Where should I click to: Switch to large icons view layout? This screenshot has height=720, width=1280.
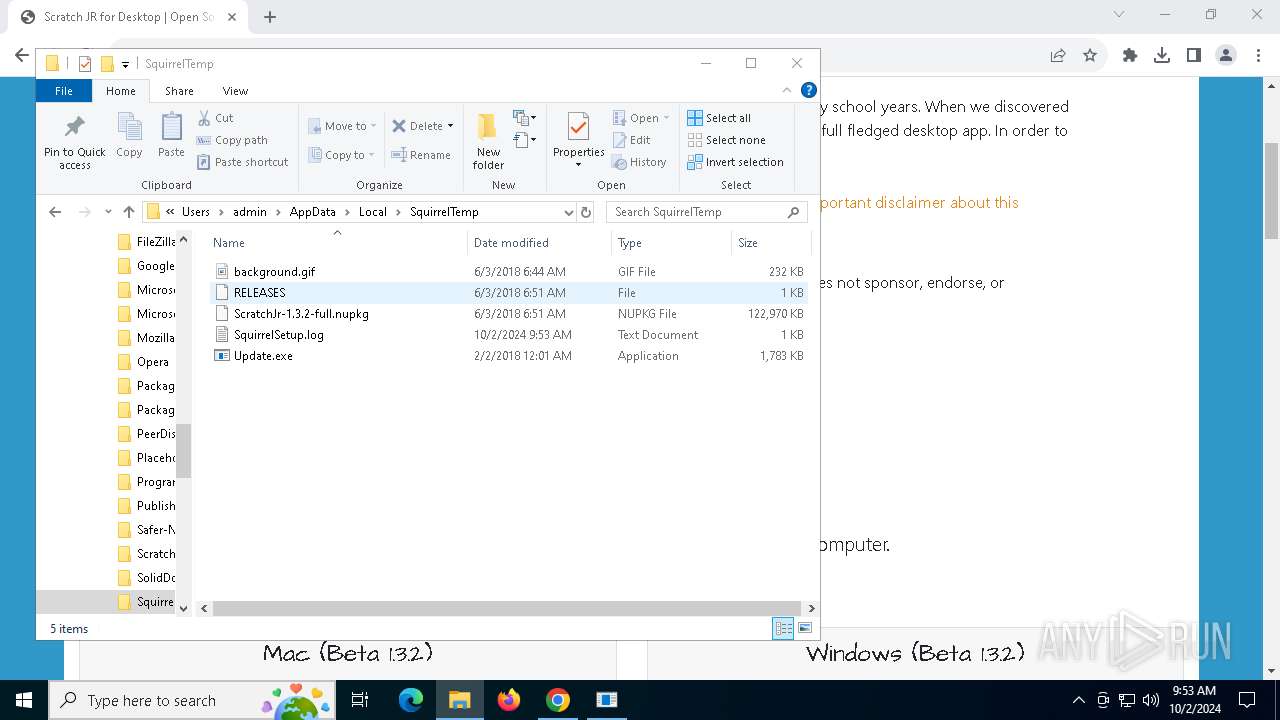click(x=805, y=628)
